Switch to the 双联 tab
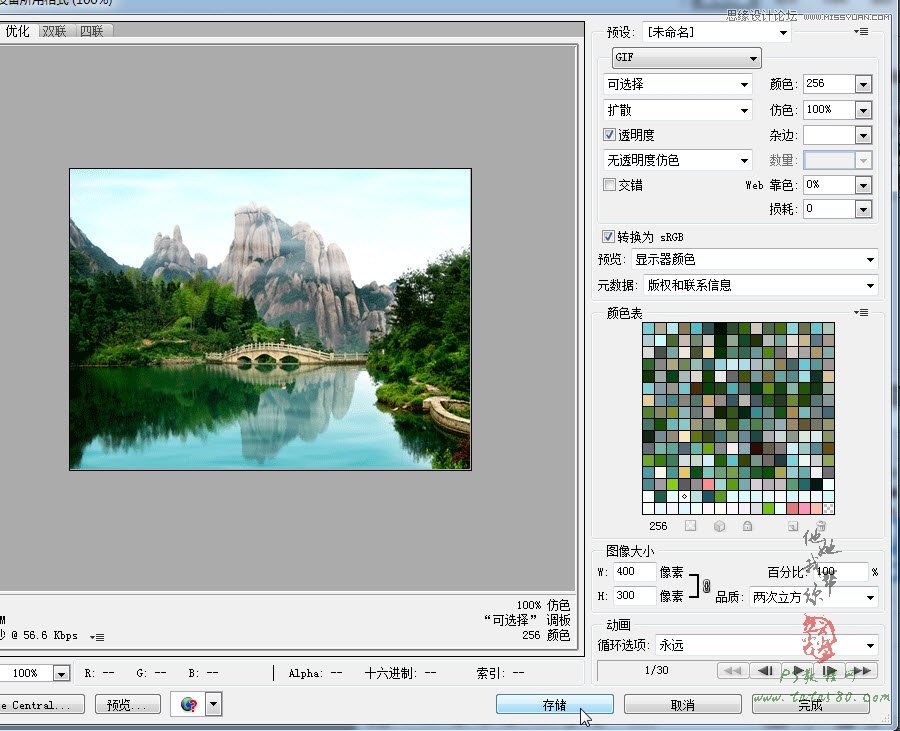 (x=55, y=31)
